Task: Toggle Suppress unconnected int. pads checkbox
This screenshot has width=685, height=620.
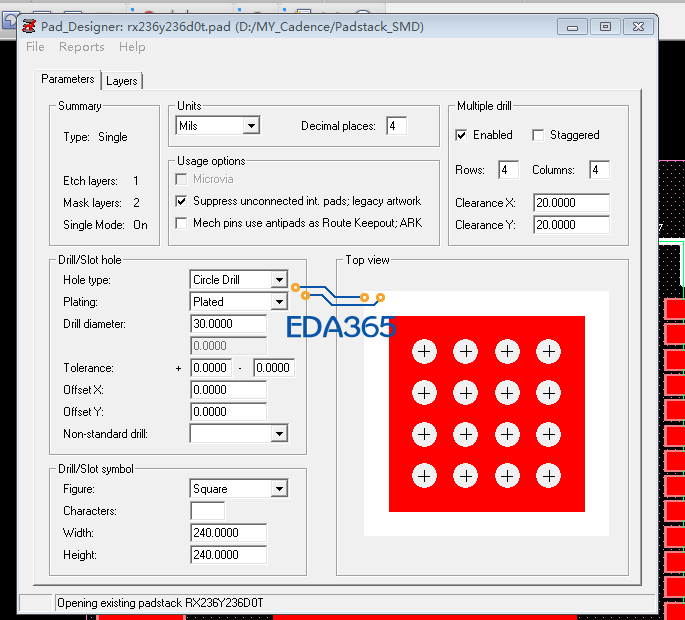Action: tap(181, 201)
